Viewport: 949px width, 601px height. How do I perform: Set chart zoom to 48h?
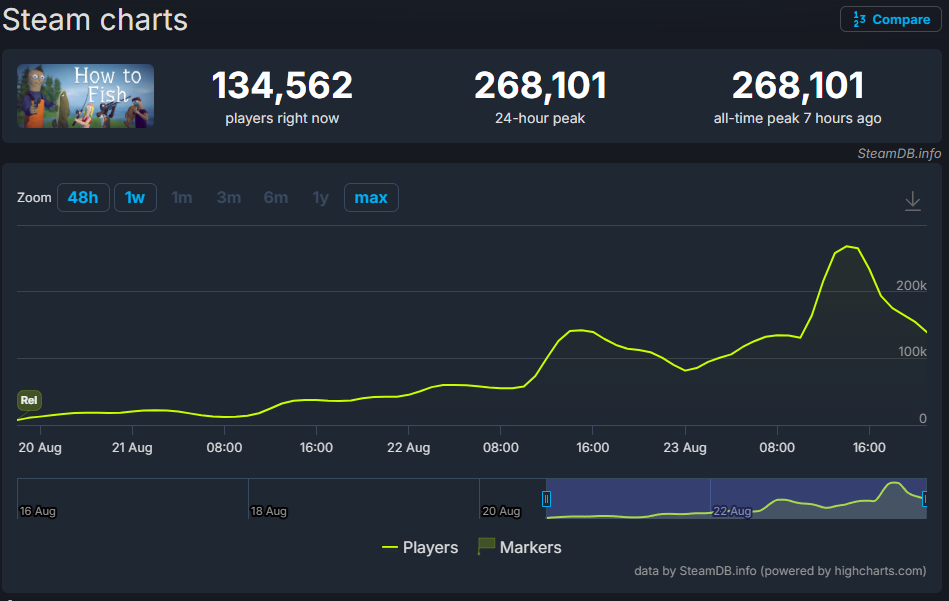click(83, 197)
